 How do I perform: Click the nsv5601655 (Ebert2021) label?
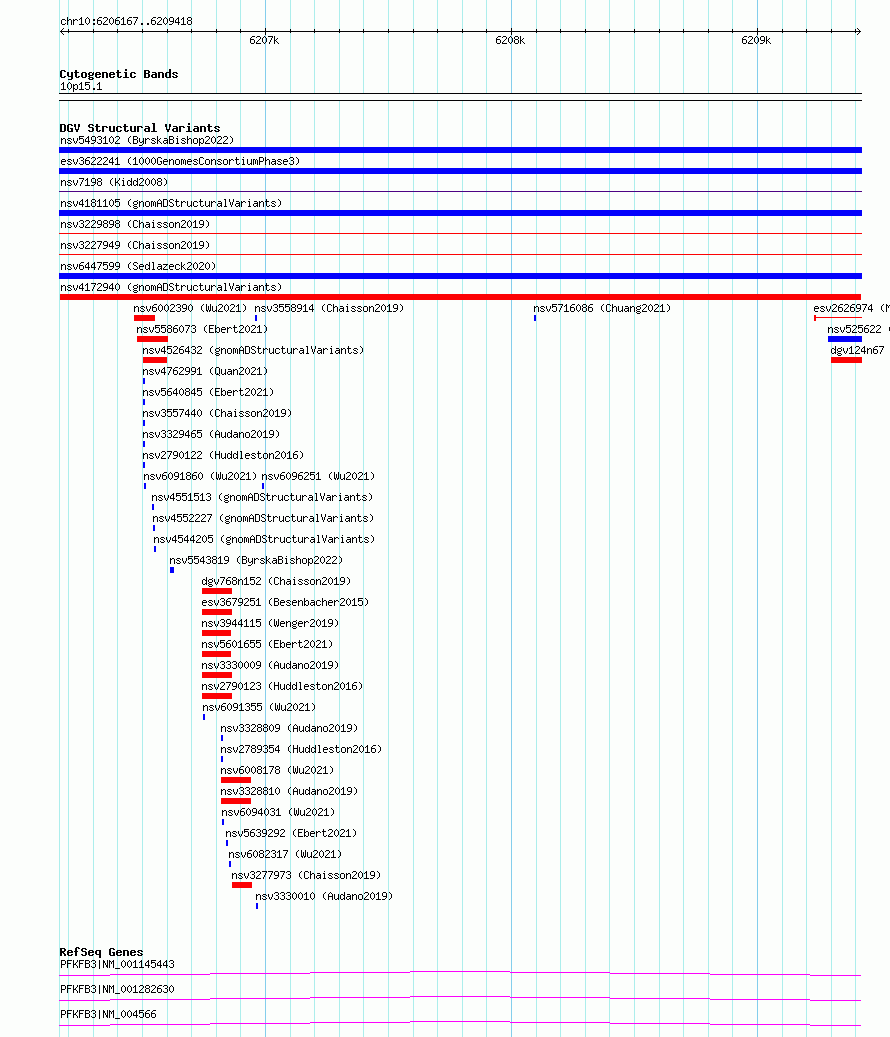coord(267,644)
